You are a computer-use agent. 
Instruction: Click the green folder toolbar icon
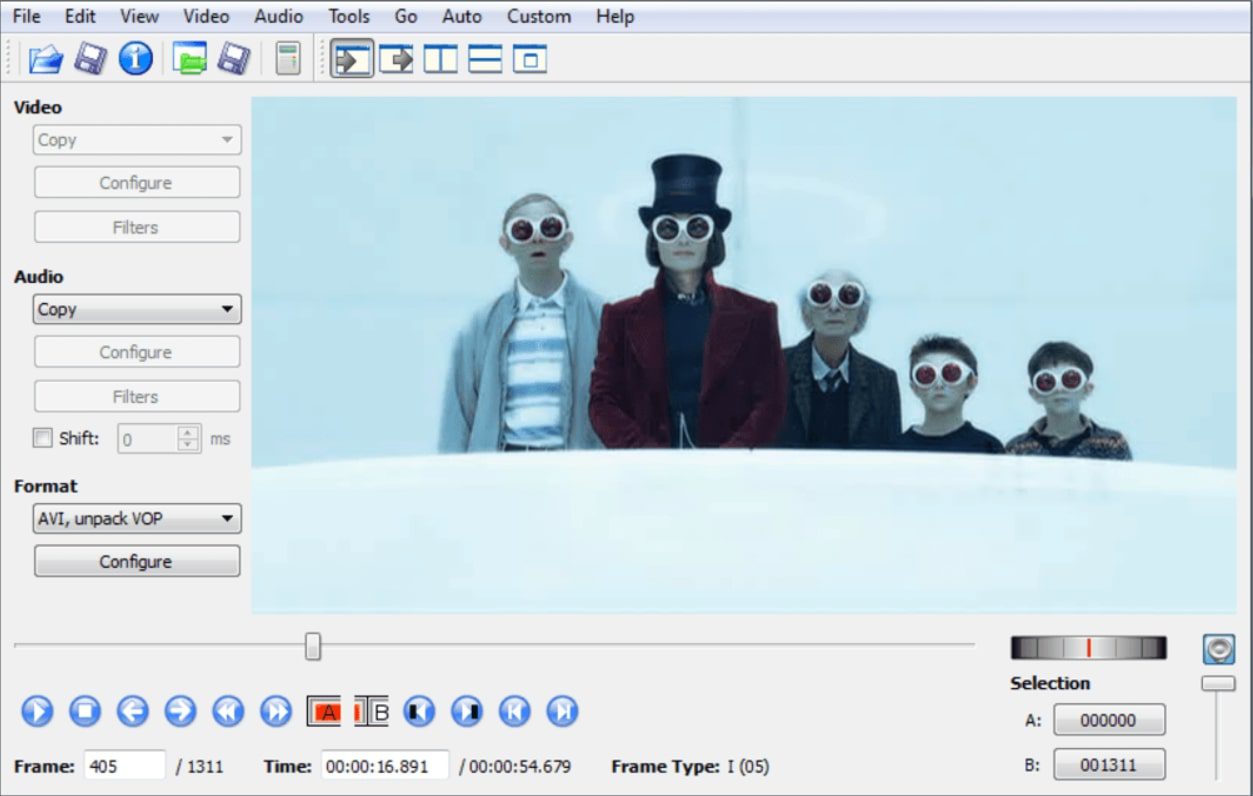point(189,59)
